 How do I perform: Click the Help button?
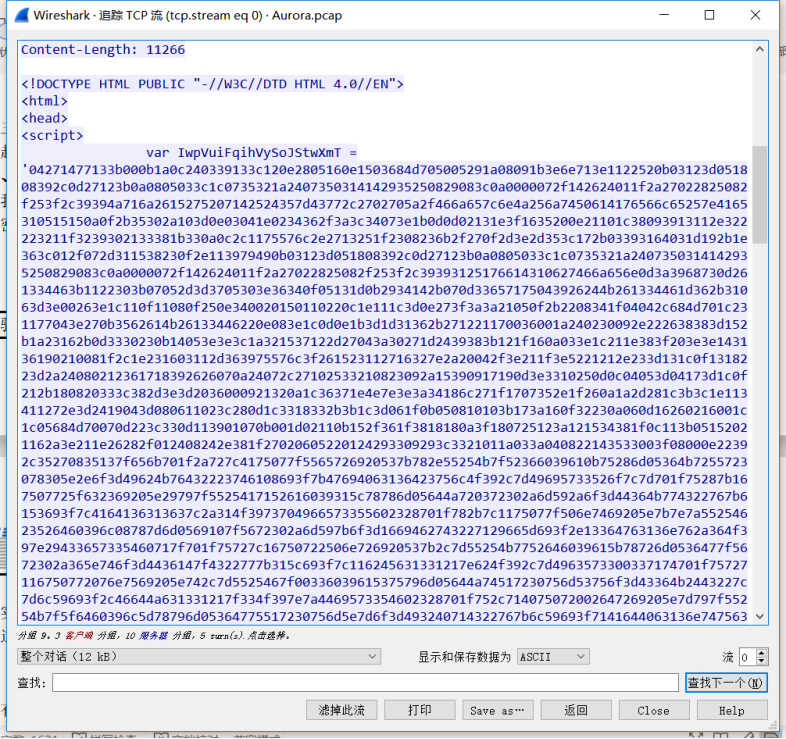[732, 710]
